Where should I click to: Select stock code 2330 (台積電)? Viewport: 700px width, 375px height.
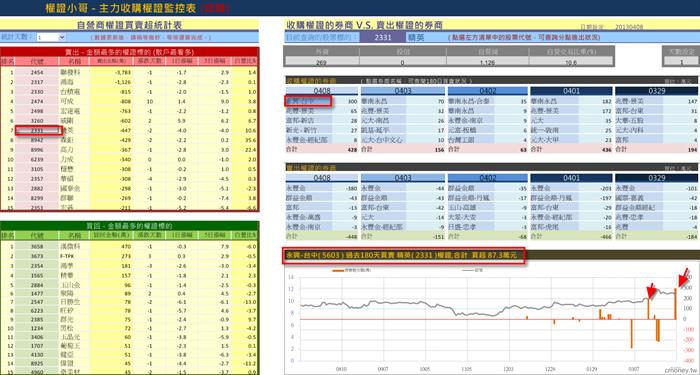(x=37, y=92)
